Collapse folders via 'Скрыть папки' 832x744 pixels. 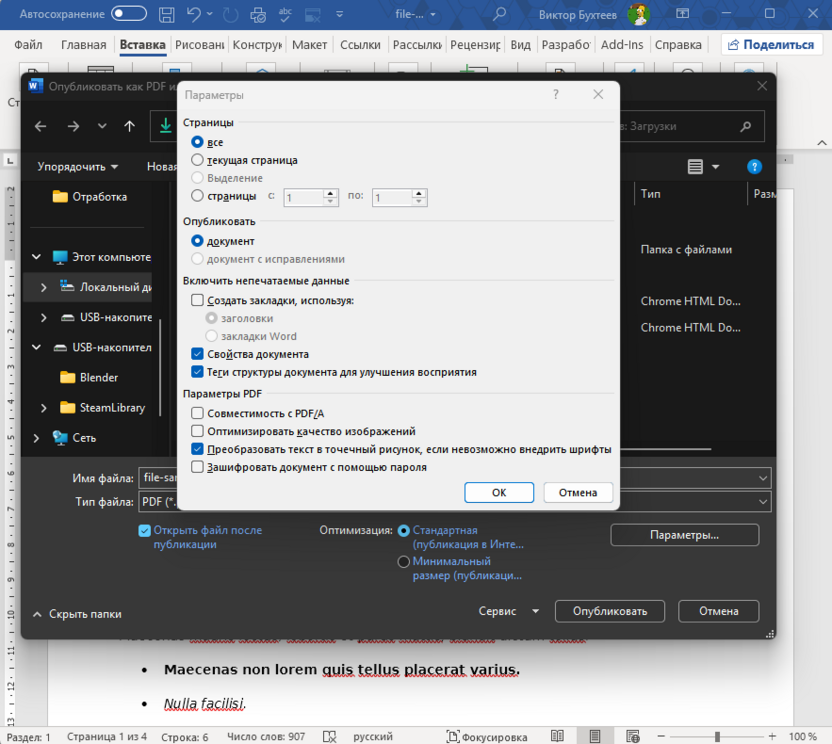[x=77, y=614]
